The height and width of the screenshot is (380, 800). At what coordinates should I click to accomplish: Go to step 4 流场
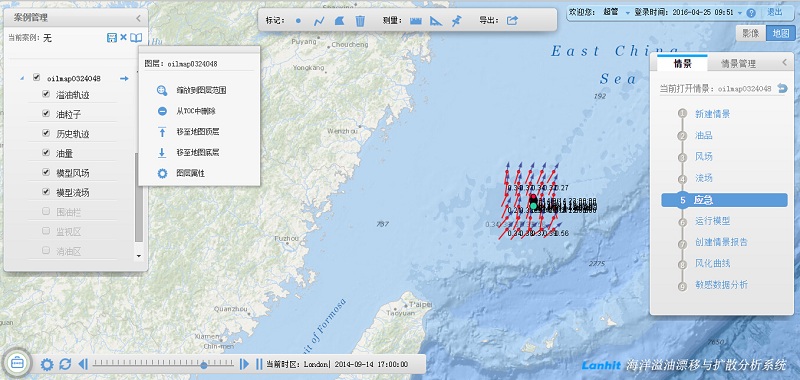(x=704, y=179)
